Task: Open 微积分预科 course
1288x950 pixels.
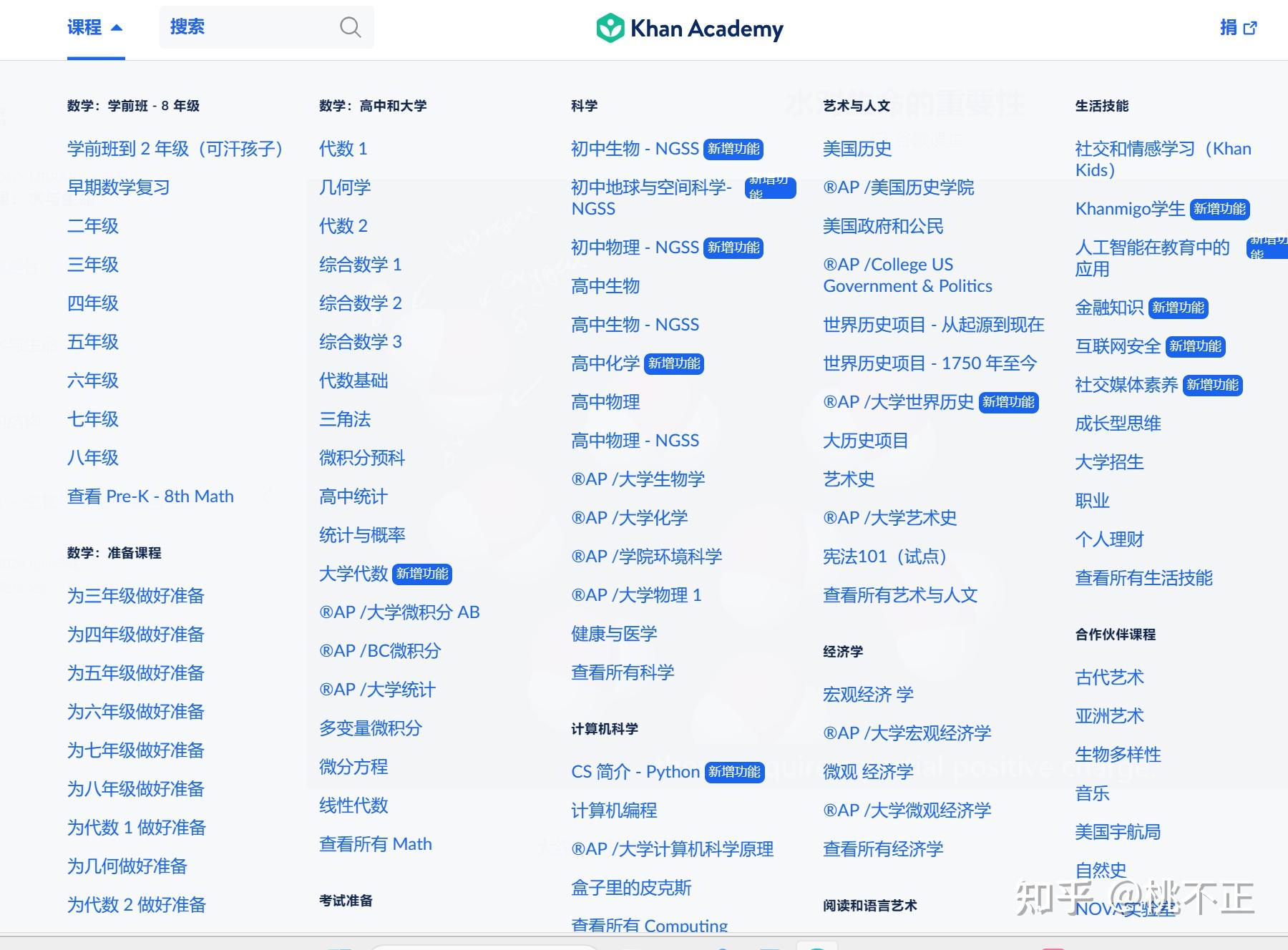Action: pyautogui.click(x=362, y=458)
